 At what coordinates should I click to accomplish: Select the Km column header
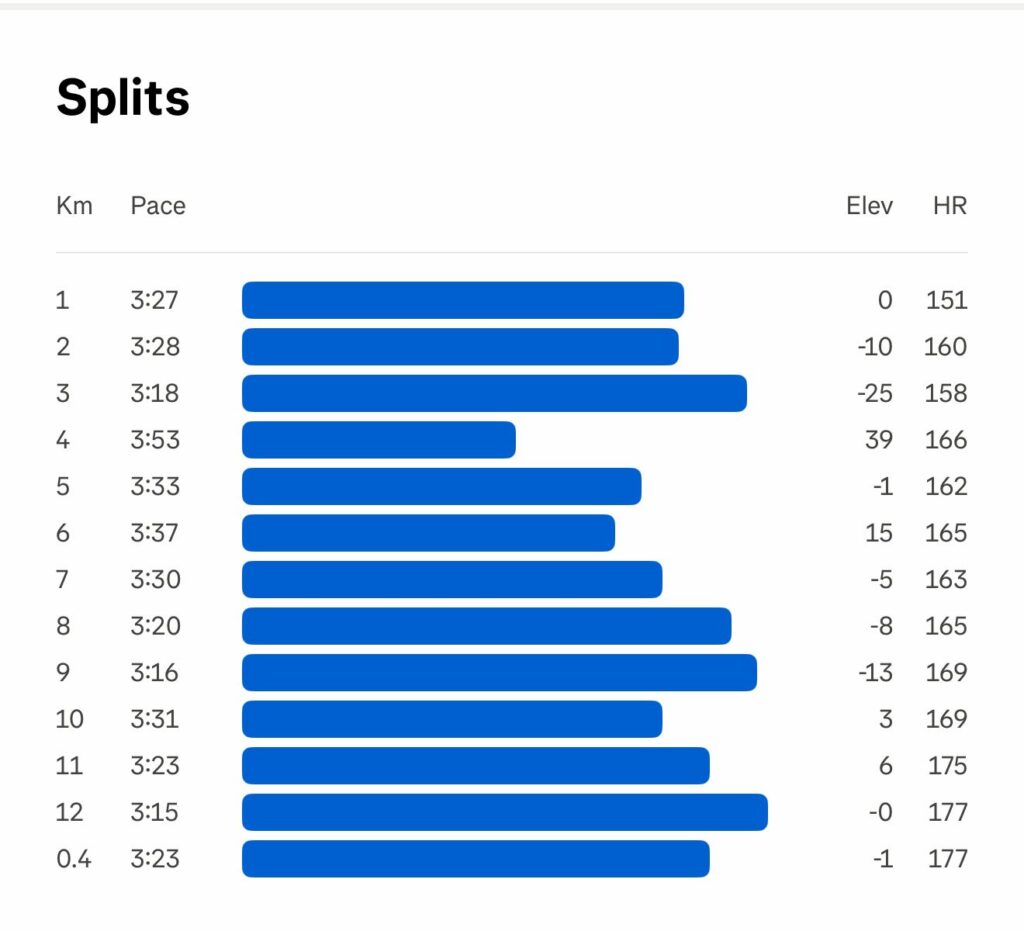[74, 206]
